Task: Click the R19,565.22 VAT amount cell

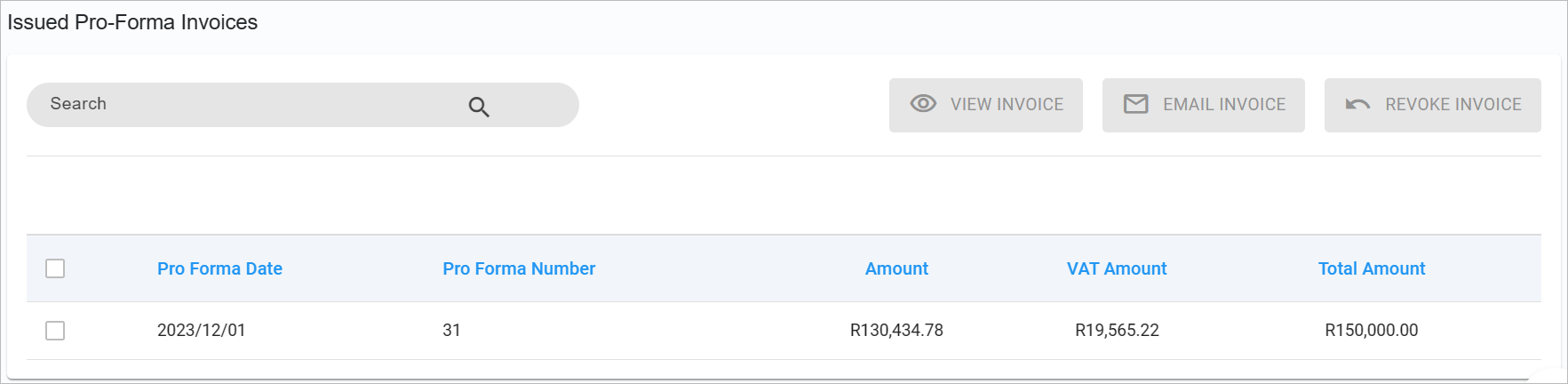Action: click(x=1117, y=331)
